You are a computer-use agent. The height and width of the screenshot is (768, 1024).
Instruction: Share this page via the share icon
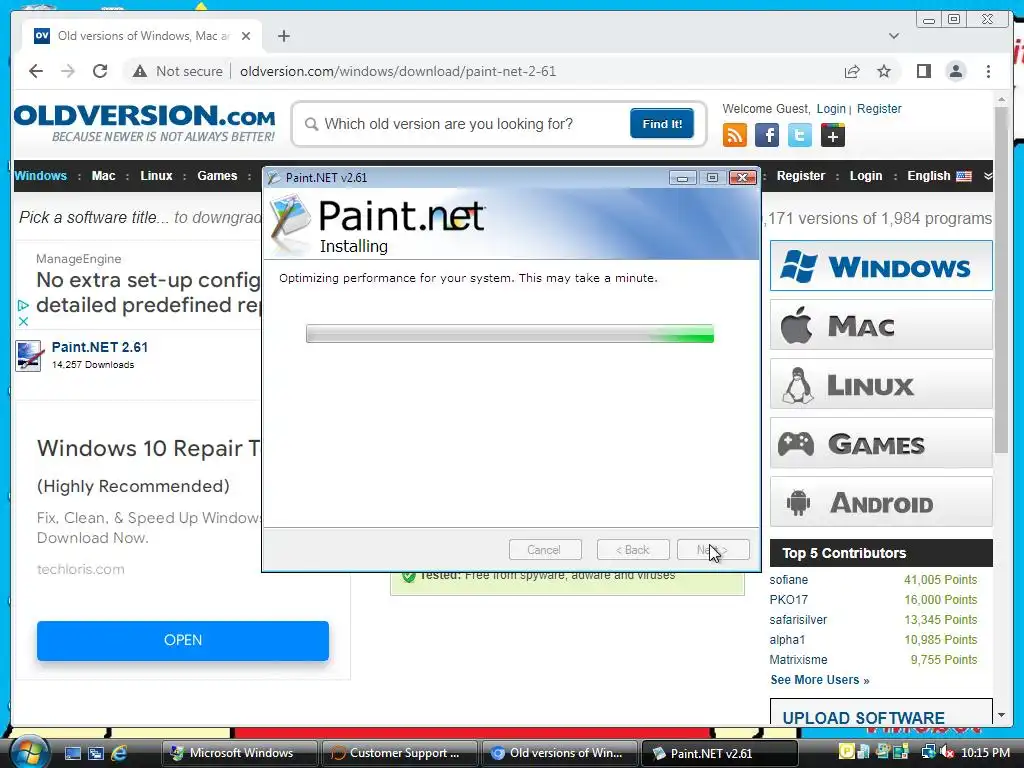coord(852,71)
